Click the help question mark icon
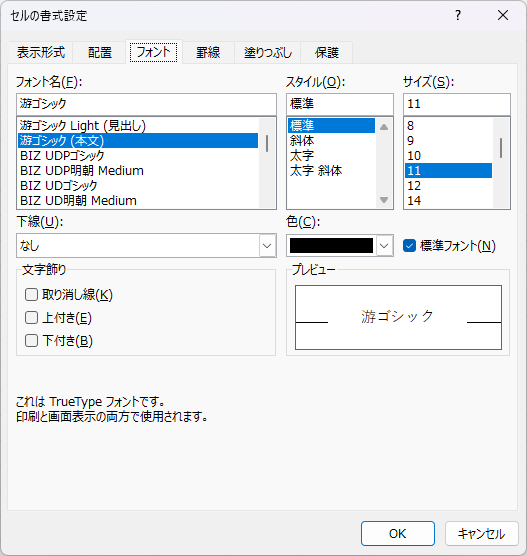This screenshot has width=527, height=556. [458, 15]
